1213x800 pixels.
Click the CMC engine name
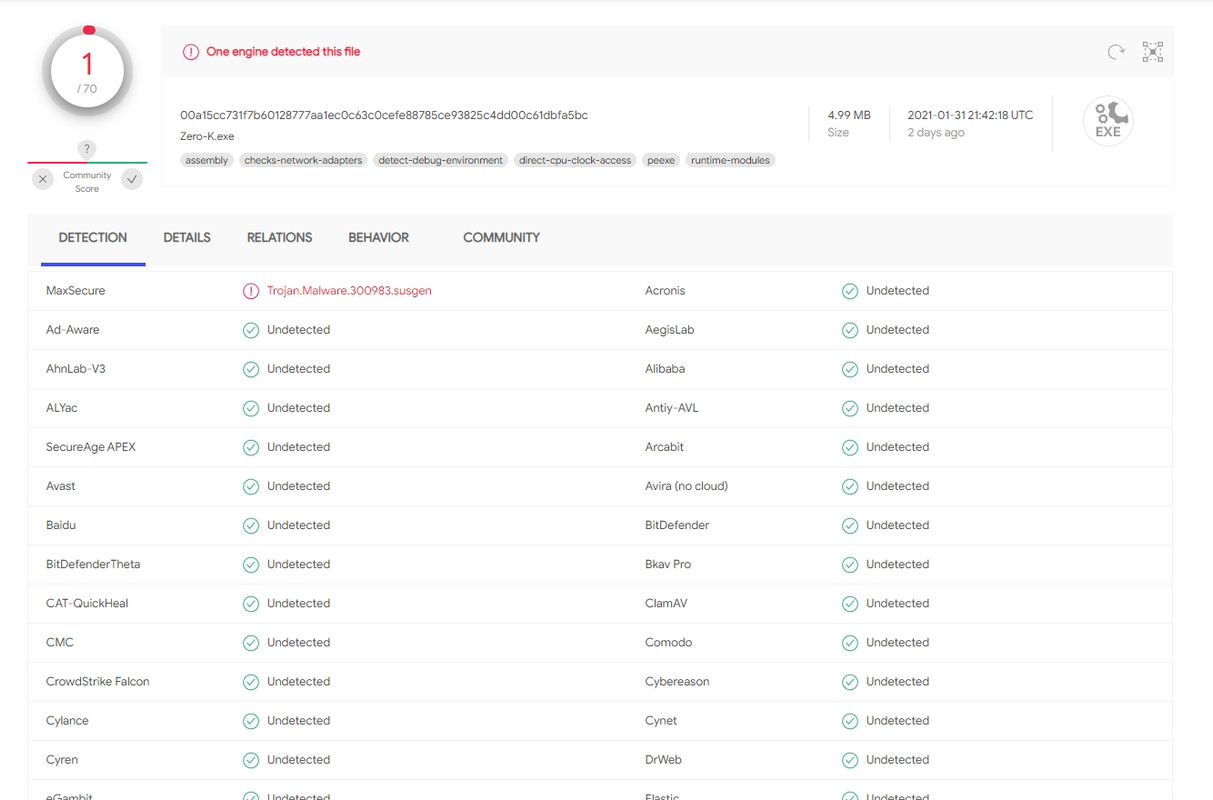[60, 643]
